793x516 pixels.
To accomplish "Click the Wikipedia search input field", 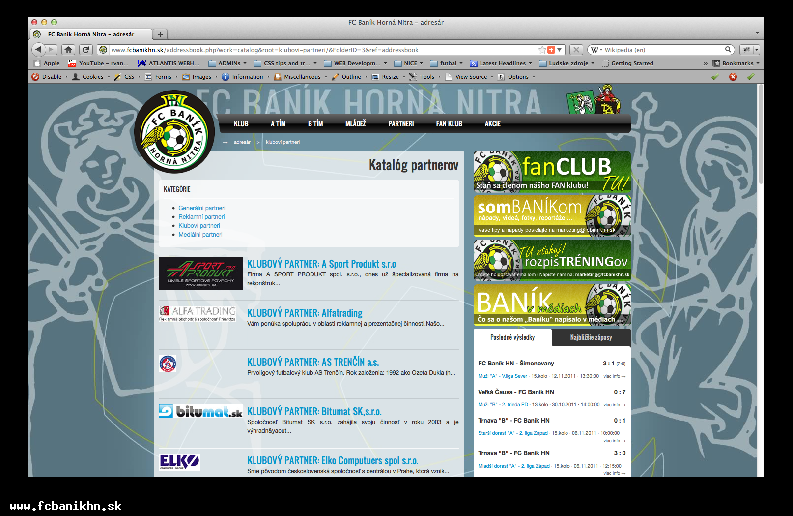I will pos(663,50).
